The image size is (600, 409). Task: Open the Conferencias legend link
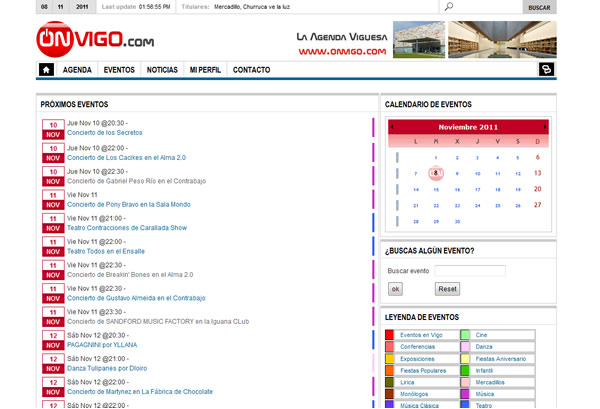click(417, 347)
